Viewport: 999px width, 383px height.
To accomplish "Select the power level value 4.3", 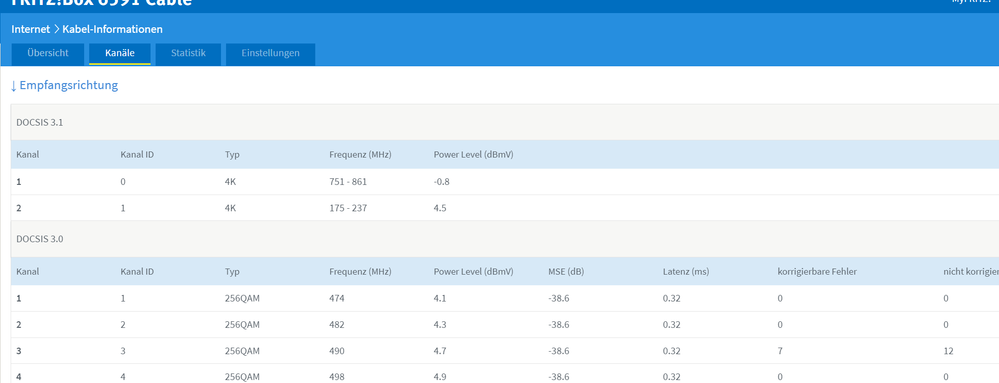I will coord(440,324).
